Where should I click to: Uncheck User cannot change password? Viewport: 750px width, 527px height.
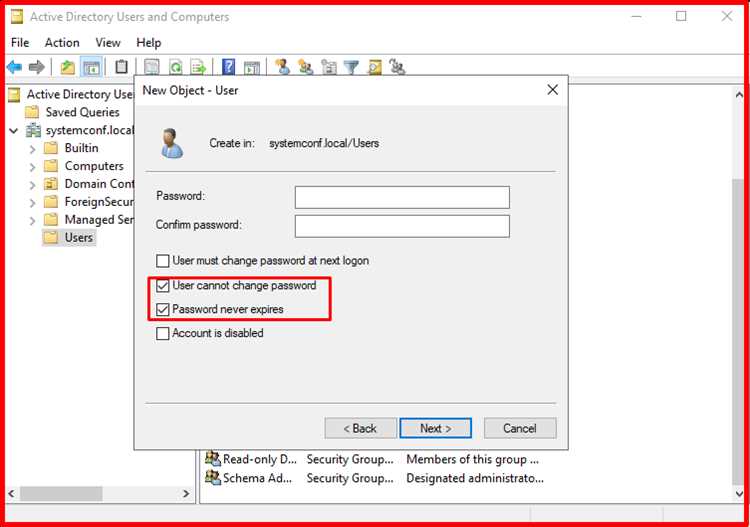click(163, 285)
